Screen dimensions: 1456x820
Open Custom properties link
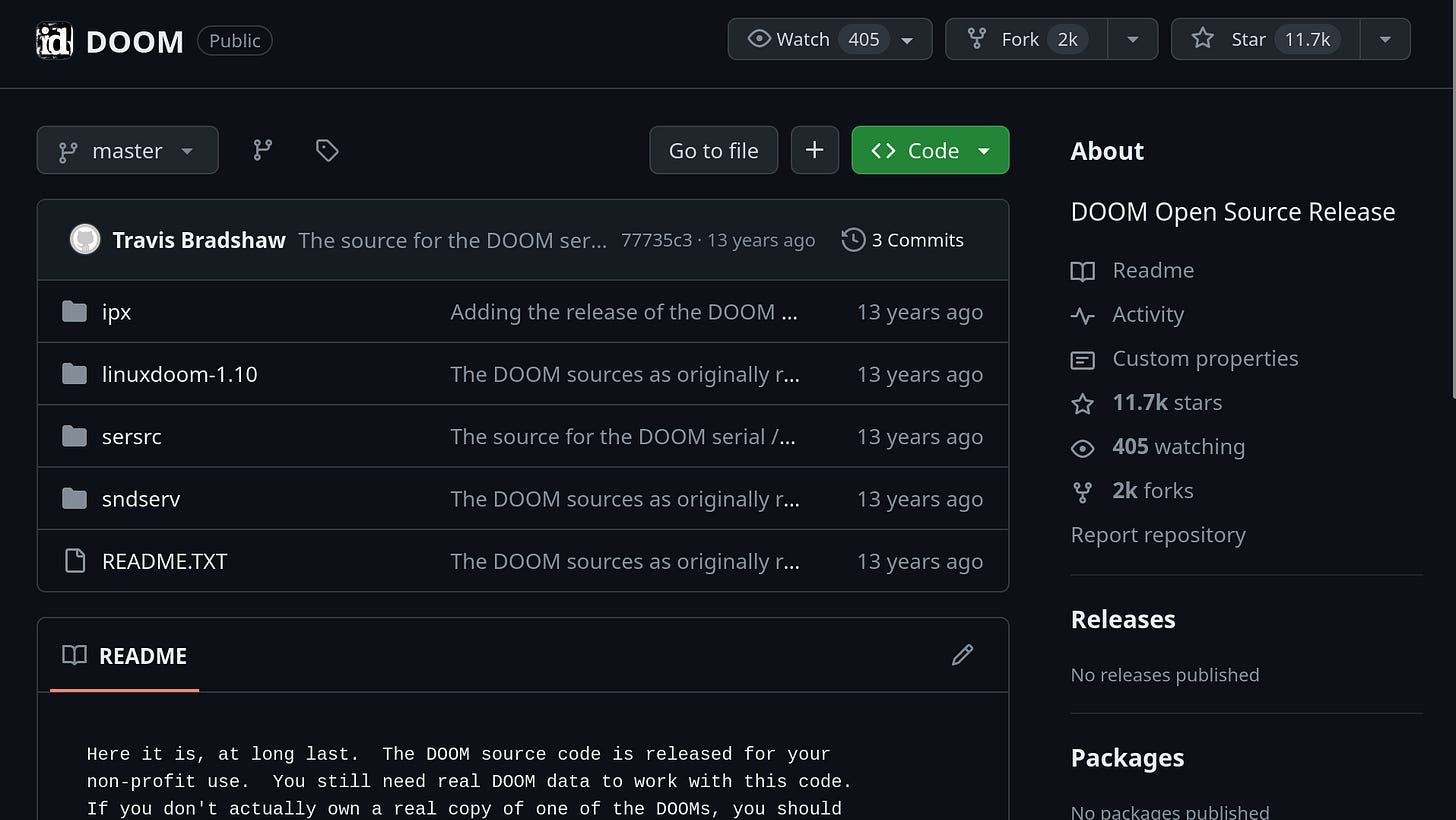point(1206,358)
